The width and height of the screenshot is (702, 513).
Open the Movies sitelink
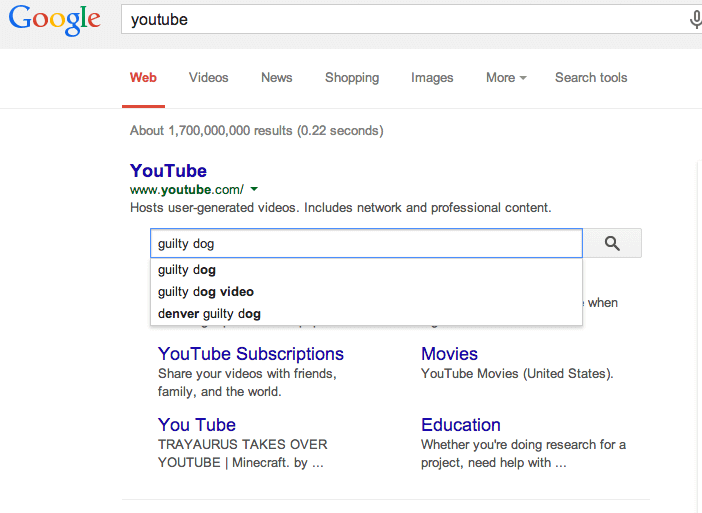[449, 354]
